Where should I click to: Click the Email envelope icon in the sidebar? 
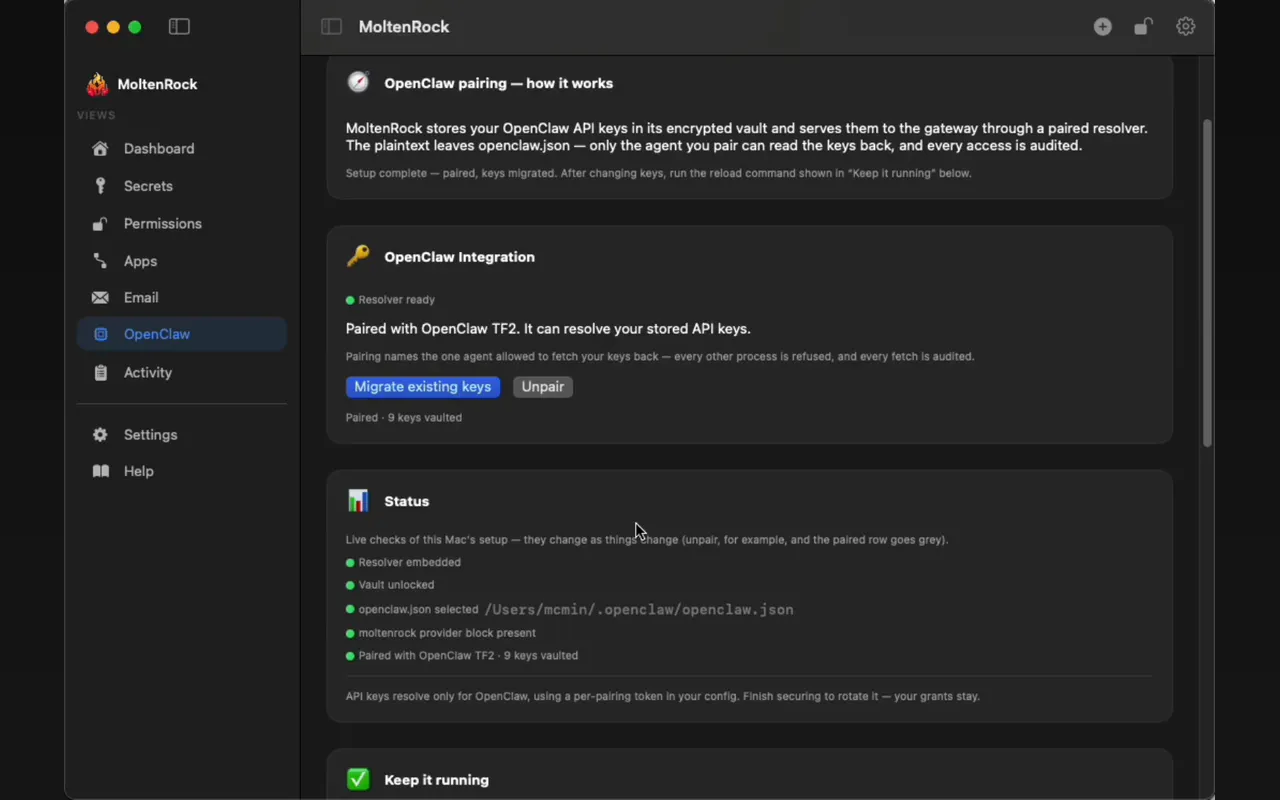100,298
